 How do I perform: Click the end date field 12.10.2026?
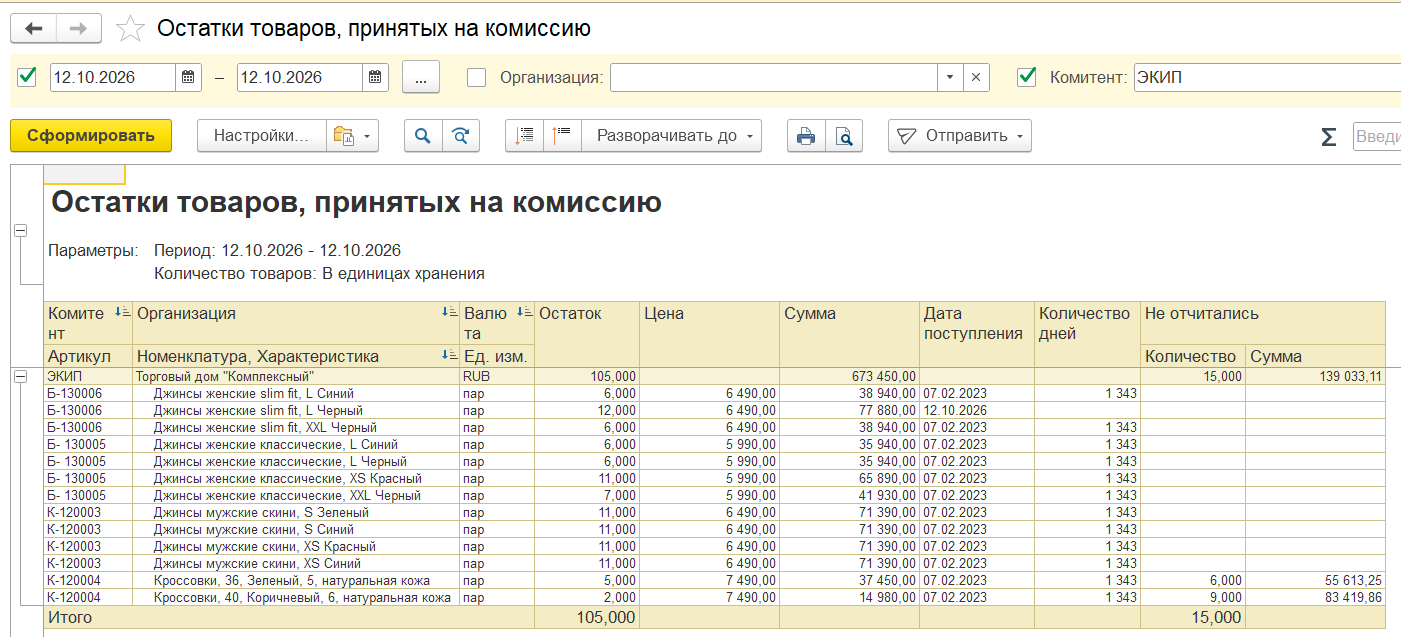(x=300, y=77)
